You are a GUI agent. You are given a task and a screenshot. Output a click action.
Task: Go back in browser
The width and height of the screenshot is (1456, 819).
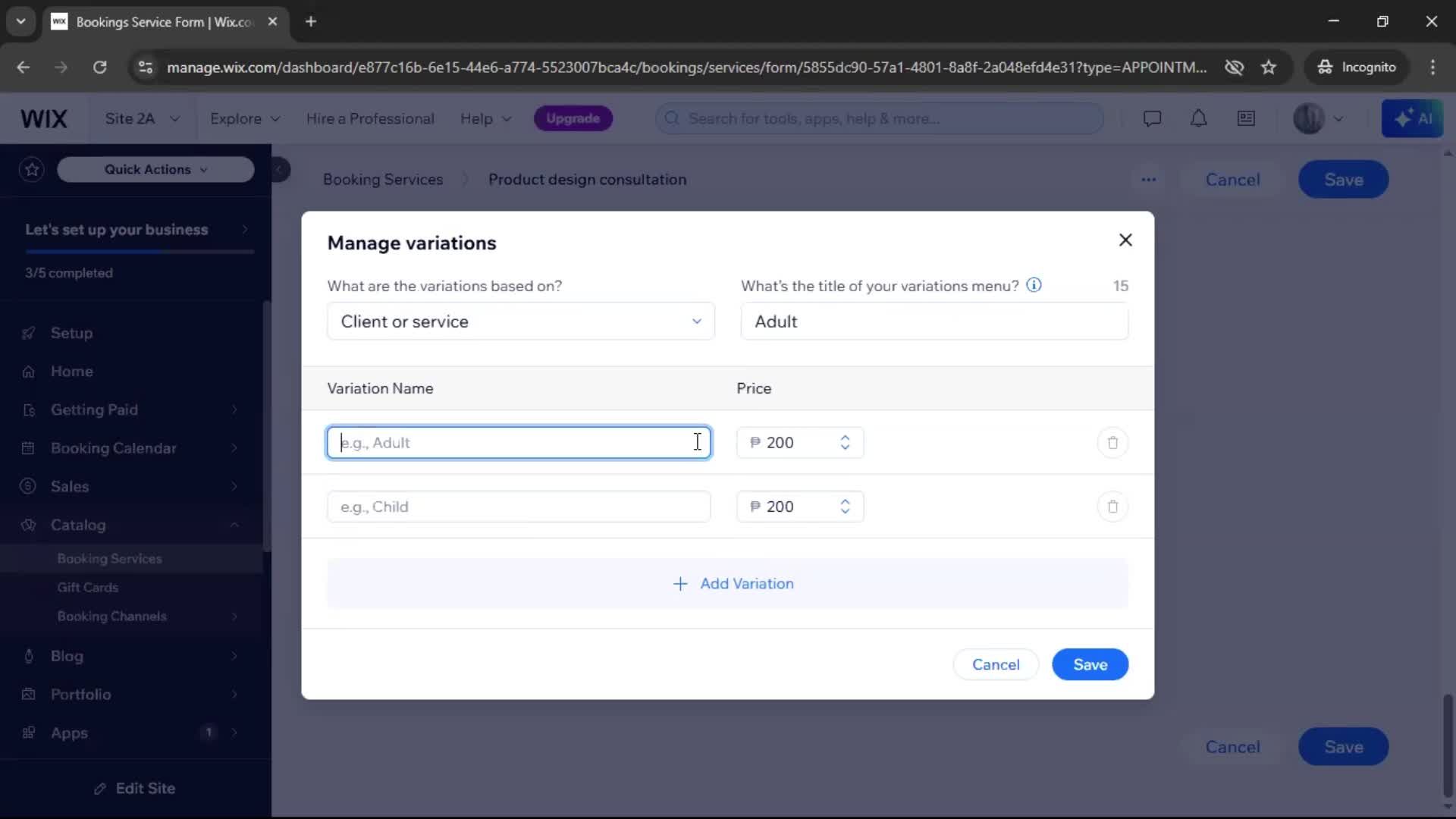[23, 67]
